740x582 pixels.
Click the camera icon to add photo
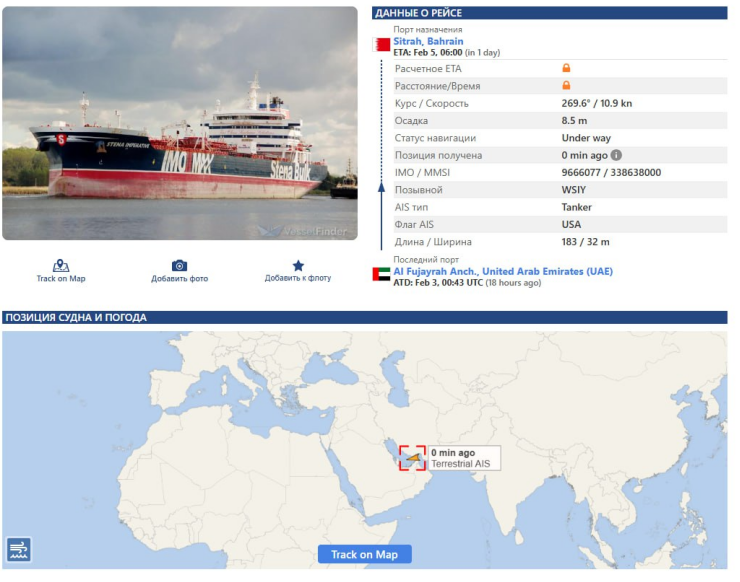click(x=179, y=265)
